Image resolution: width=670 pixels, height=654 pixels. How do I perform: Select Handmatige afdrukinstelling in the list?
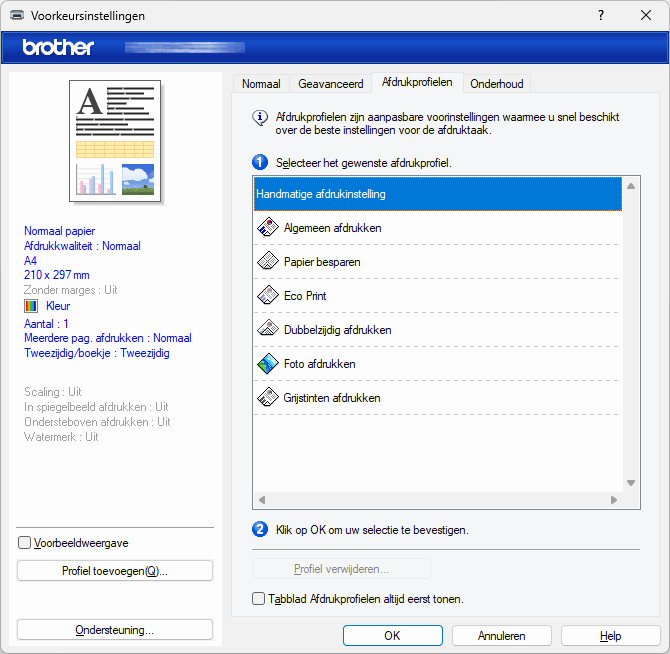[x=437, y=194]
